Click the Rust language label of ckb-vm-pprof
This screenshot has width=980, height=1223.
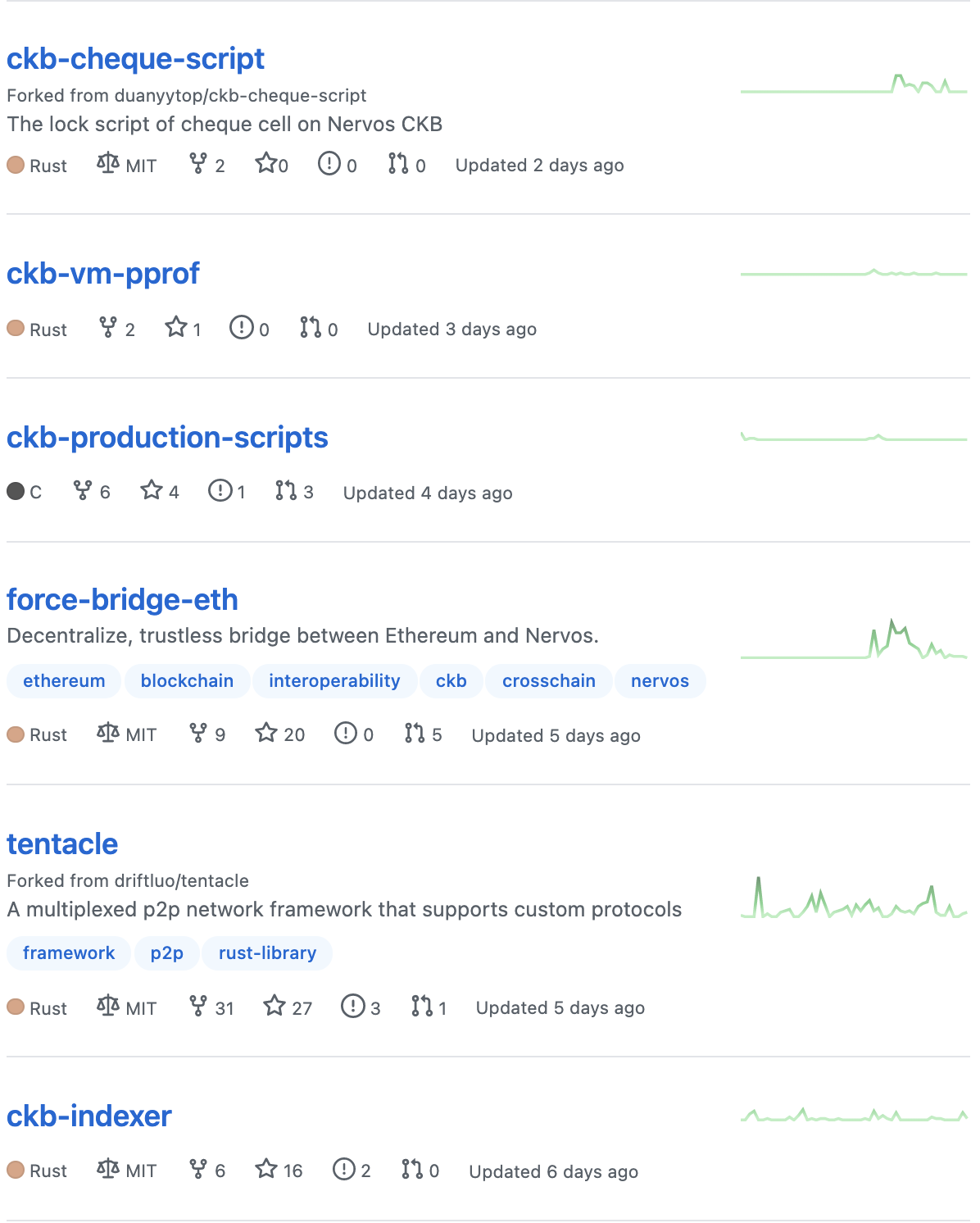tap(48, 330)
